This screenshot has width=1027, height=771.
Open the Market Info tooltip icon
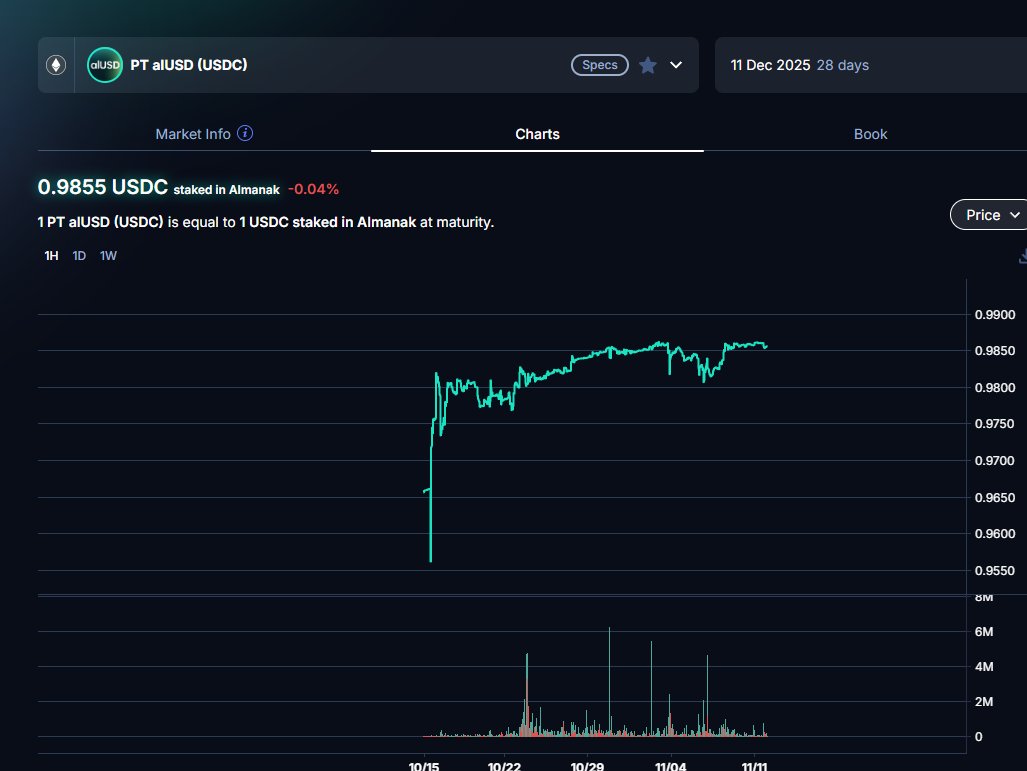(x=245, y=134)
